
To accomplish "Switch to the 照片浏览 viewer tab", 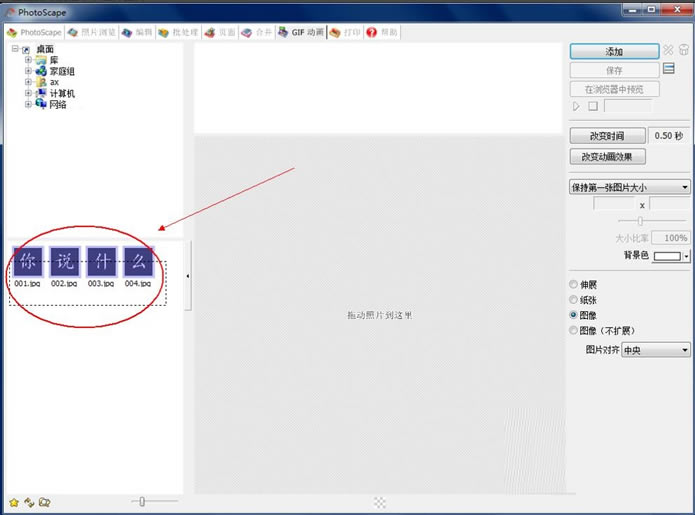I will pyautogui.click(x=92, y=32).
